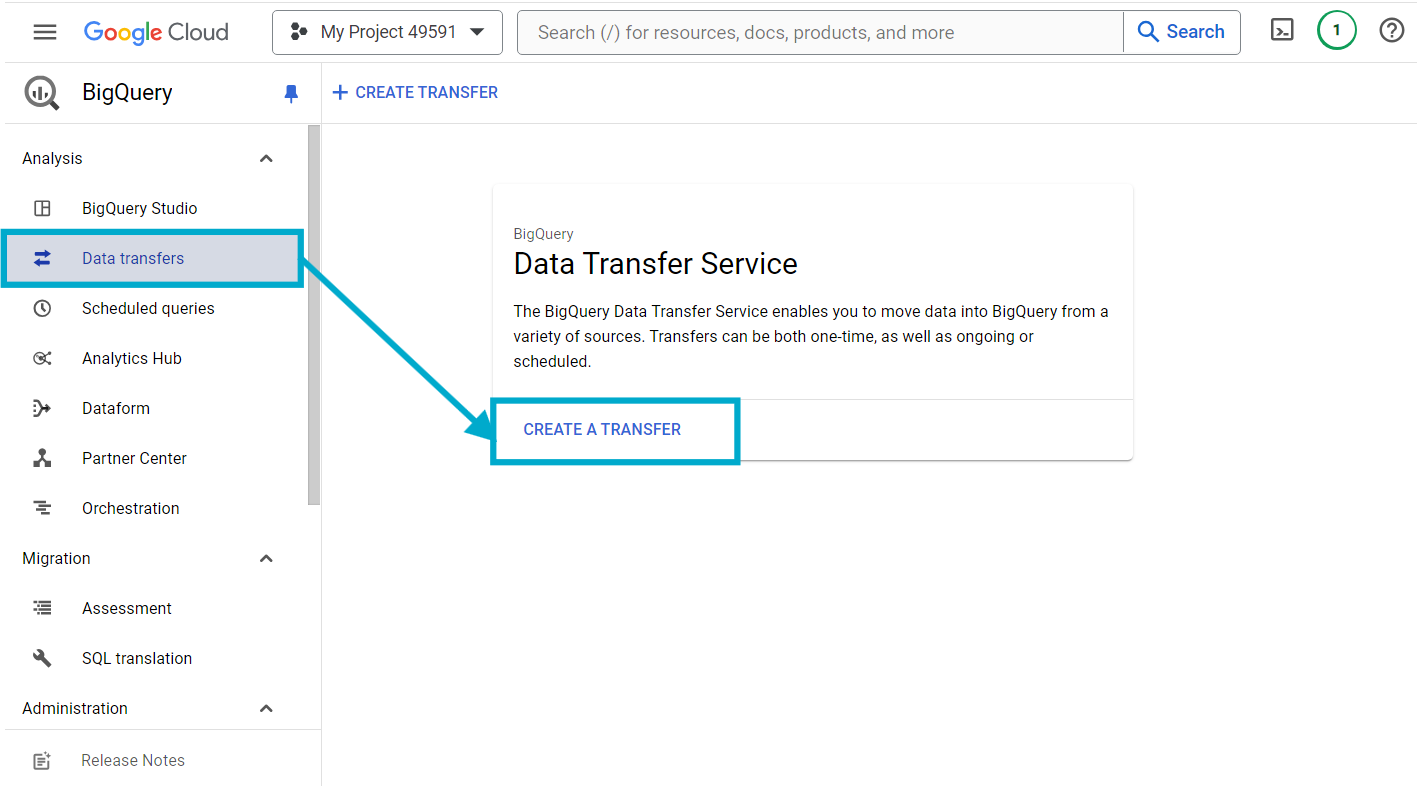The width and height of the screenshot is (1417, 786).
Task: Activate Cloud Shell terminal icon
Action: point(1282,31)
